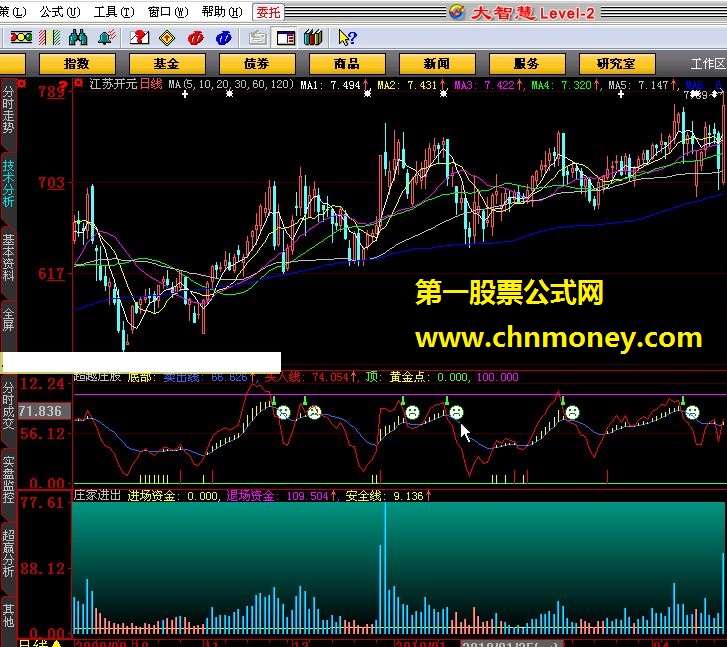
Task: Click the rightmost smiley signal face in indicator
Action: 692,412
